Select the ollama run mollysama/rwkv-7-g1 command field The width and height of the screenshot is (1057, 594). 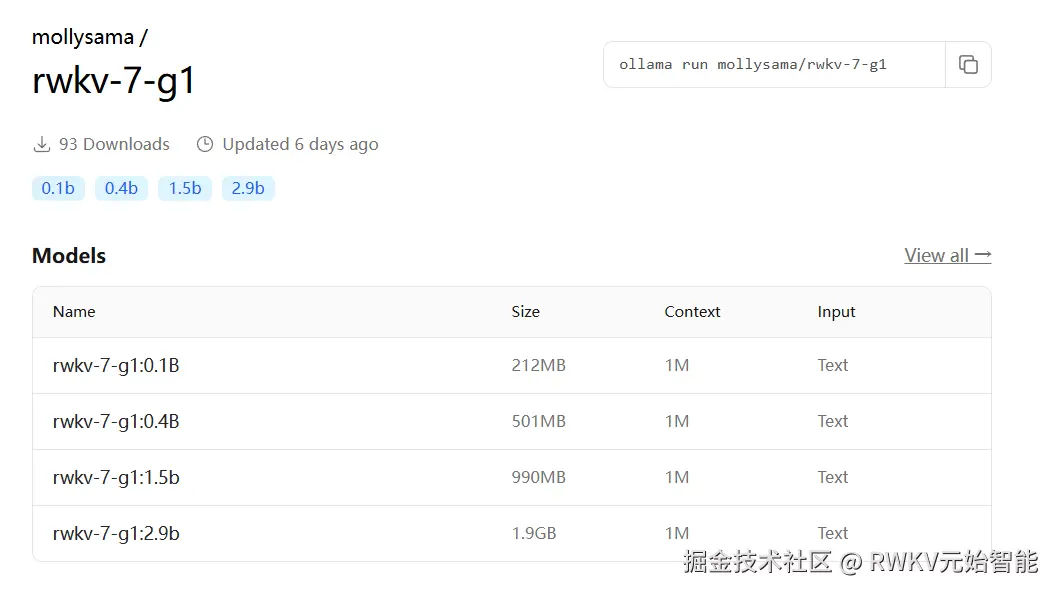[775, 65]
